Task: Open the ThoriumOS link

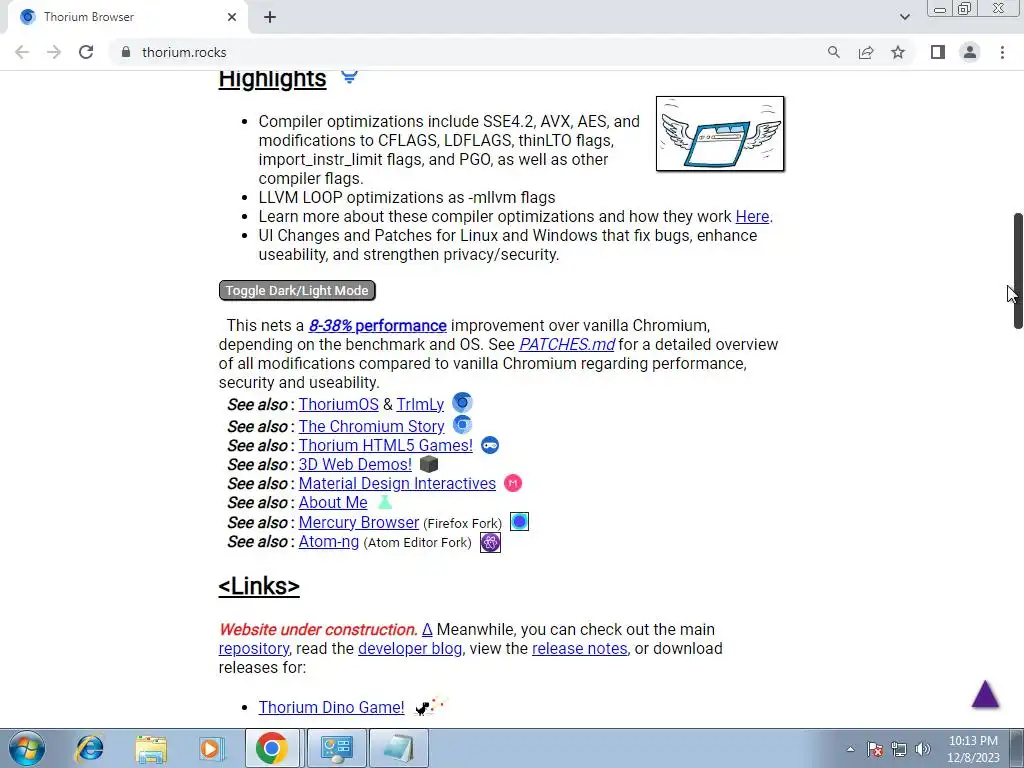Action: tap(338, 404)
